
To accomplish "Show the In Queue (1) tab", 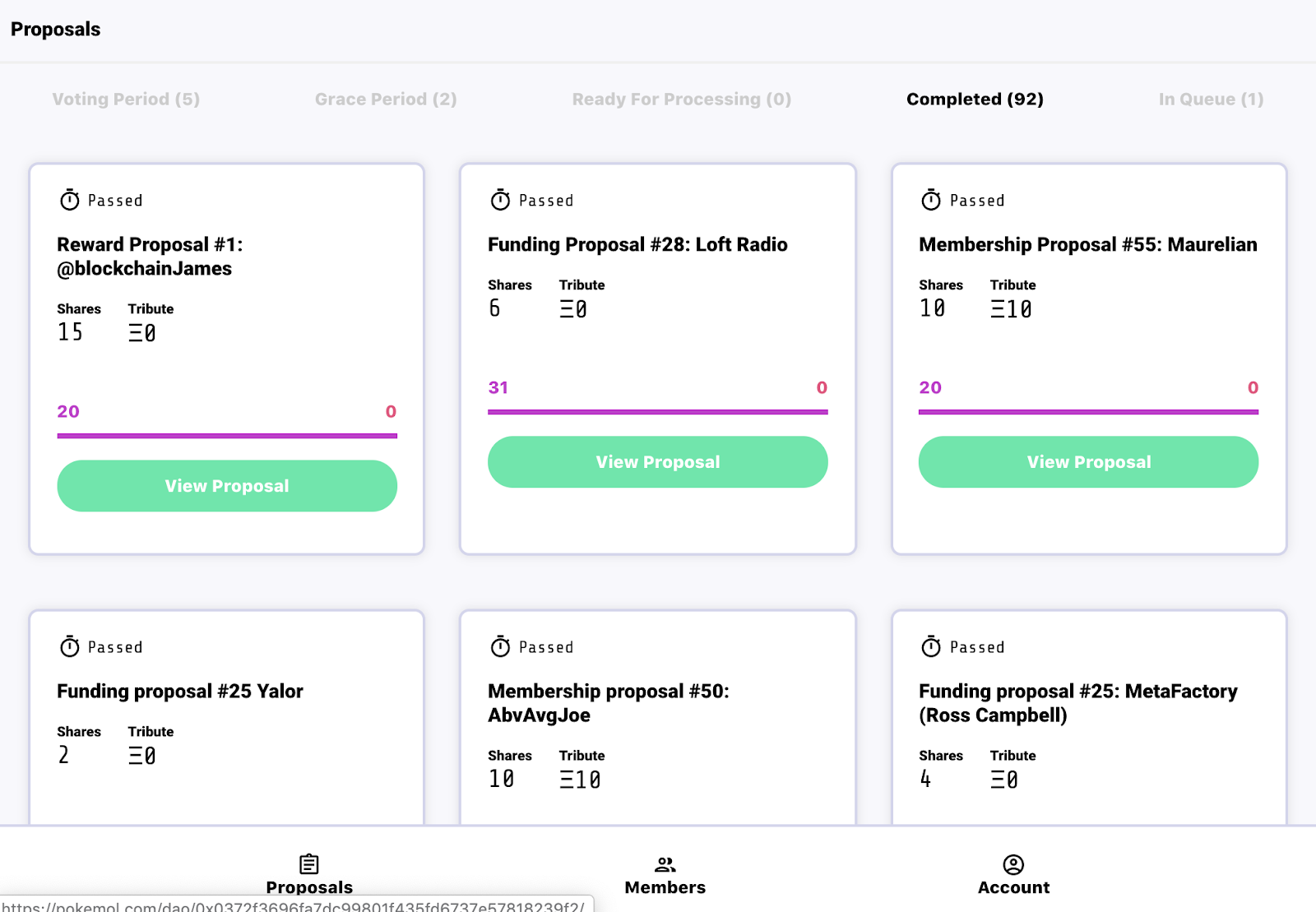I will [x=1211, y=100].
